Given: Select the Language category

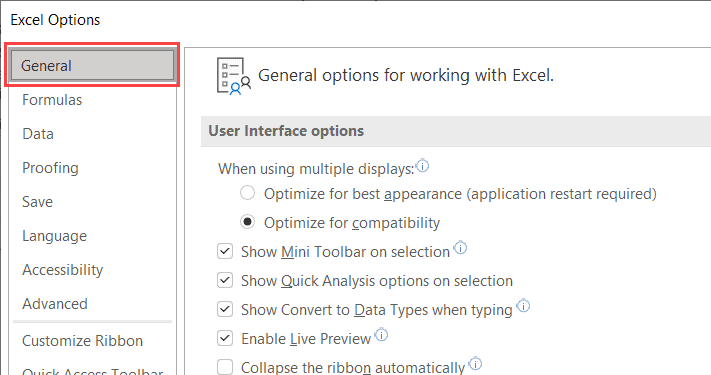Looking at the screenshot, I should coord(54,236).
